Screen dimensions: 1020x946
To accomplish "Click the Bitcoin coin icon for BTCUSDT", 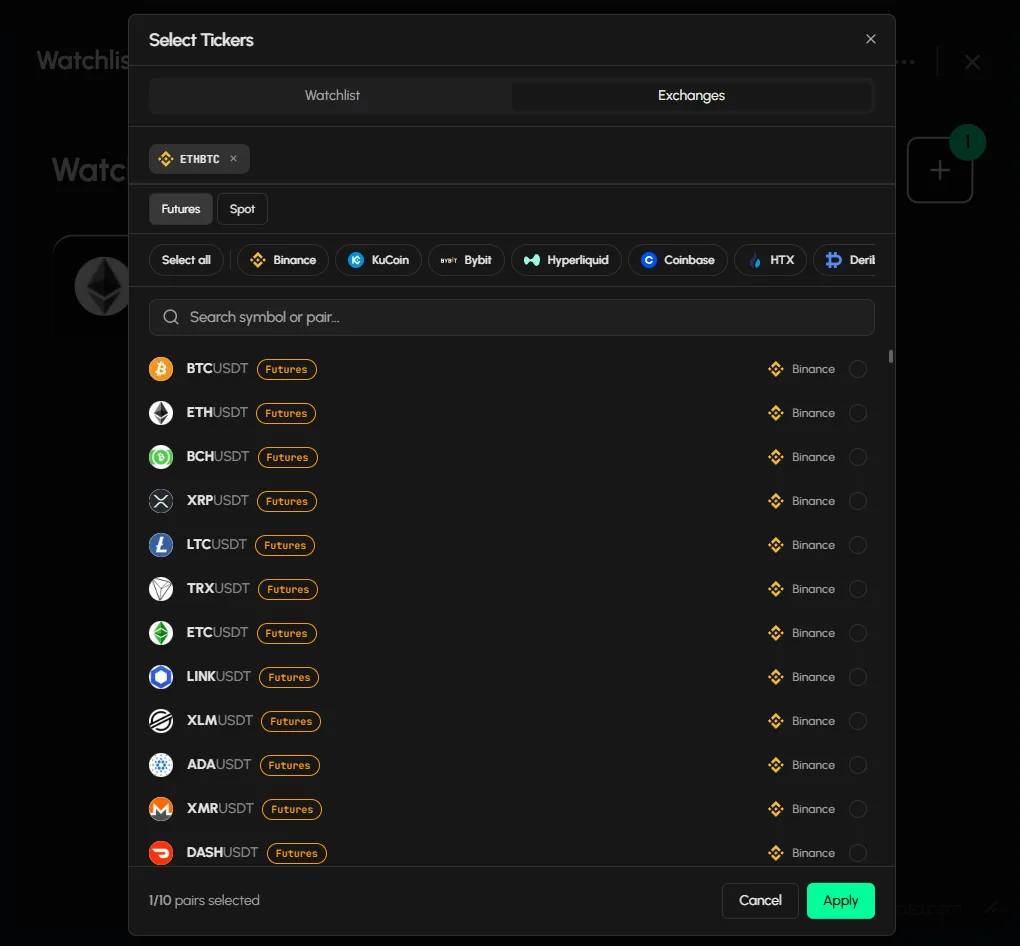I will tap(161, 369).
